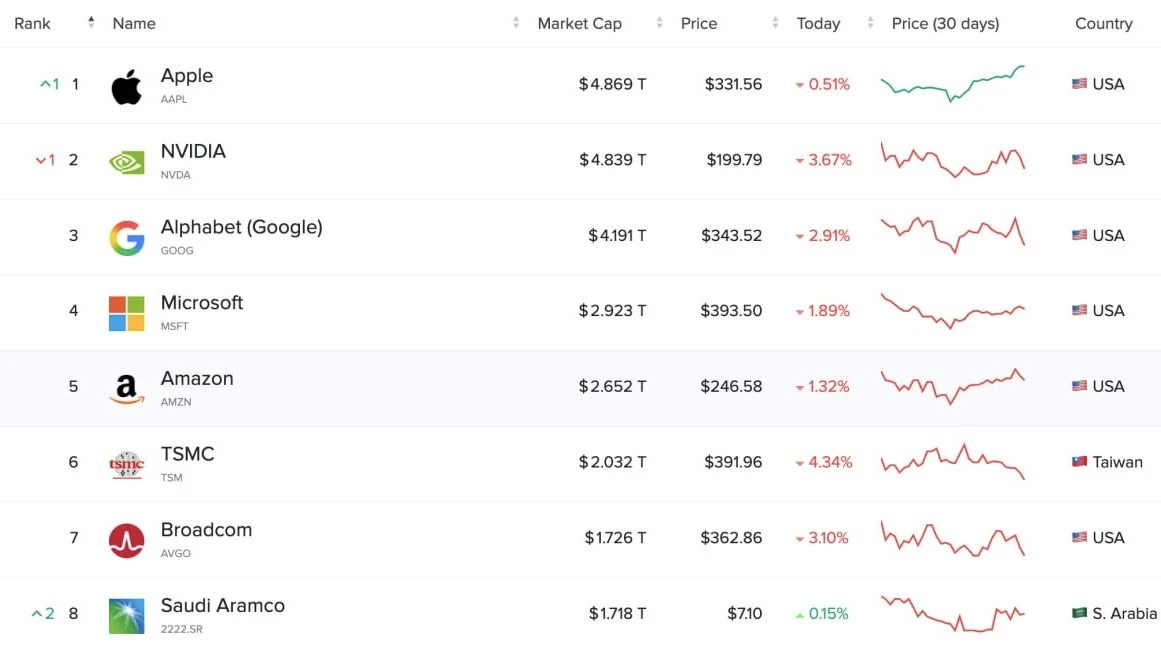The width and height of the screenshot is (1161, 653).
Task: Click the USA flag in Apple row
Action: click(1080, 84)
